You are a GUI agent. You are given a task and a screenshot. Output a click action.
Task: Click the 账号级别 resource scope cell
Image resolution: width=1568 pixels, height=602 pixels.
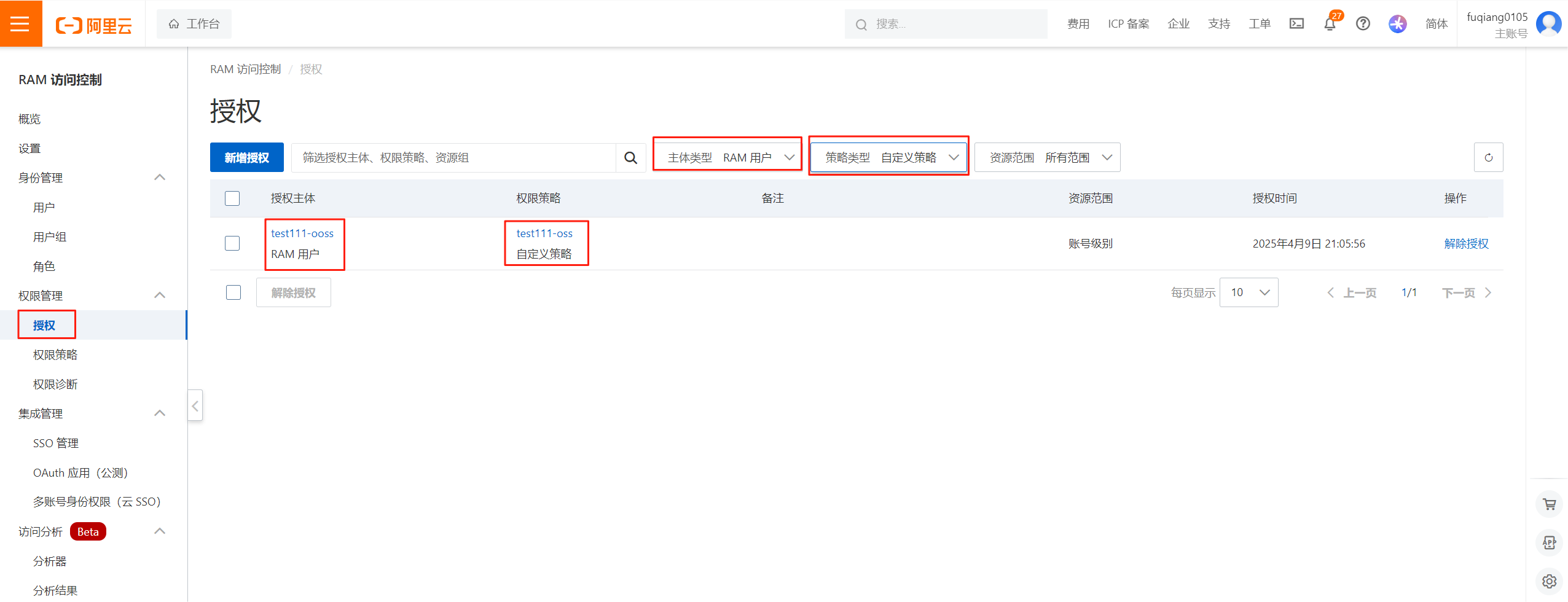(x=1091, y=244)
